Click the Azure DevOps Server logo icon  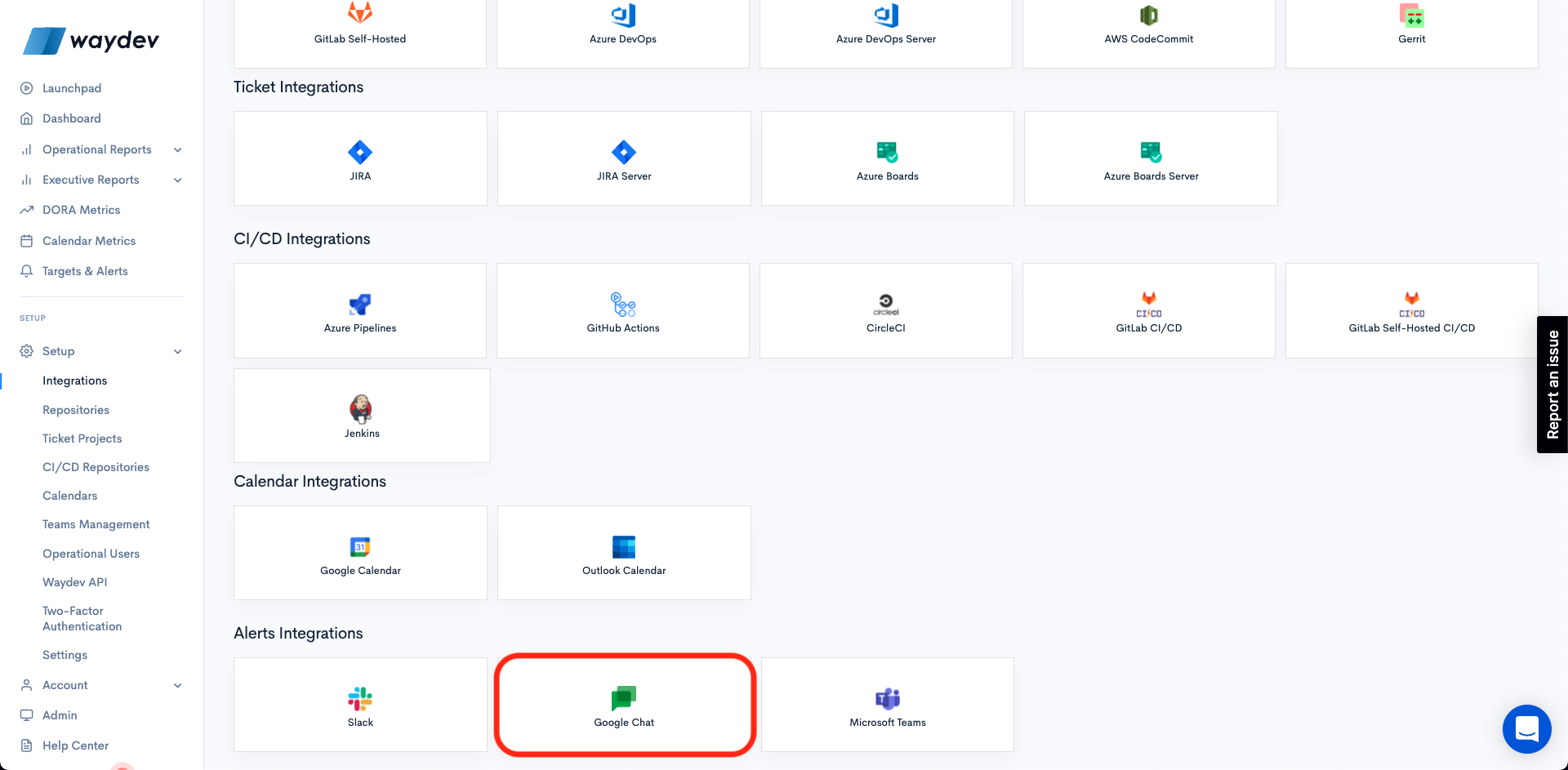click(886, 15)
